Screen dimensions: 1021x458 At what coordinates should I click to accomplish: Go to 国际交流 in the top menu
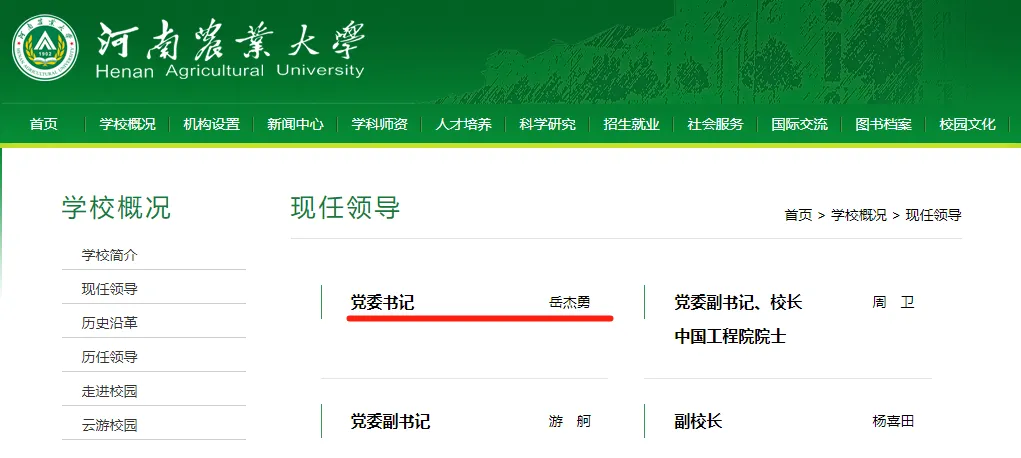(x=799, y=125)
